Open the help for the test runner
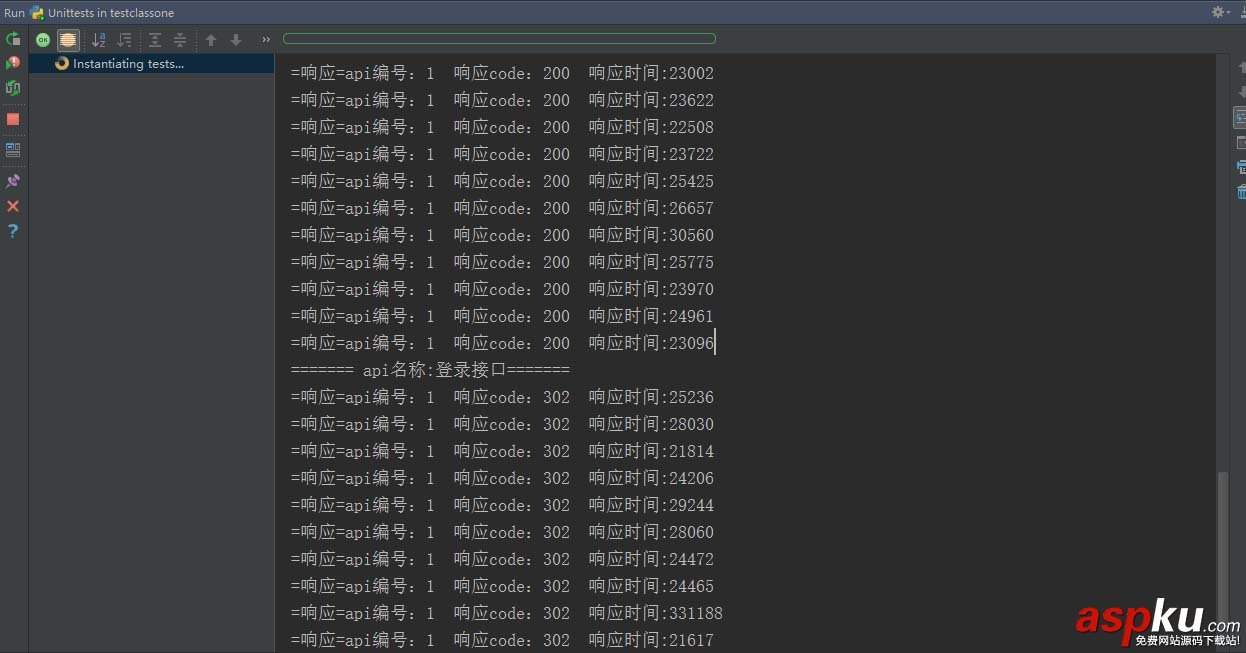Image resolution: width=1246 pixels, height=653 pixels. point(13,230)
